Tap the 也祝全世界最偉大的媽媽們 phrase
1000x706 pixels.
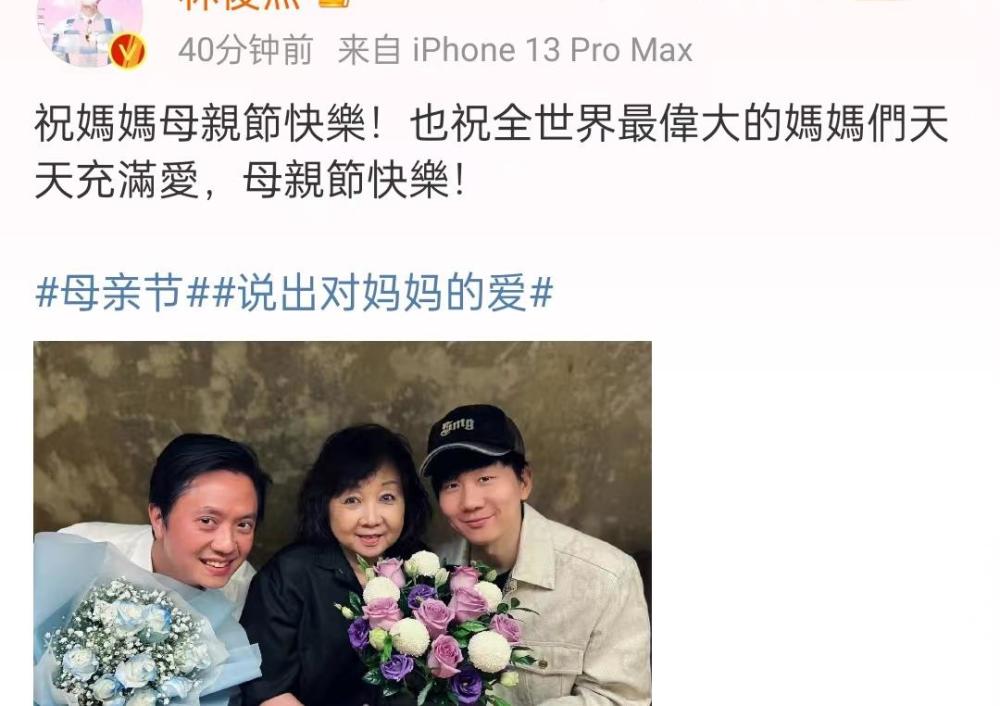click(659, 124)
